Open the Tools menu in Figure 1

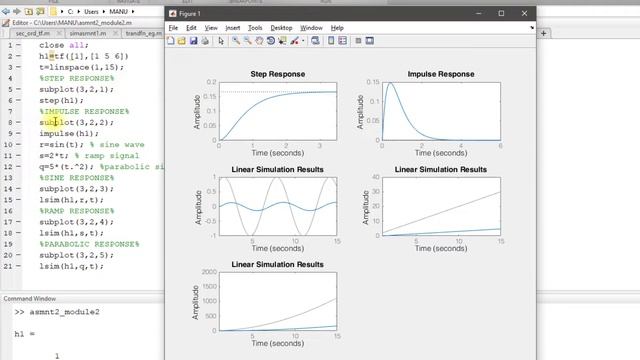point(255,28)
